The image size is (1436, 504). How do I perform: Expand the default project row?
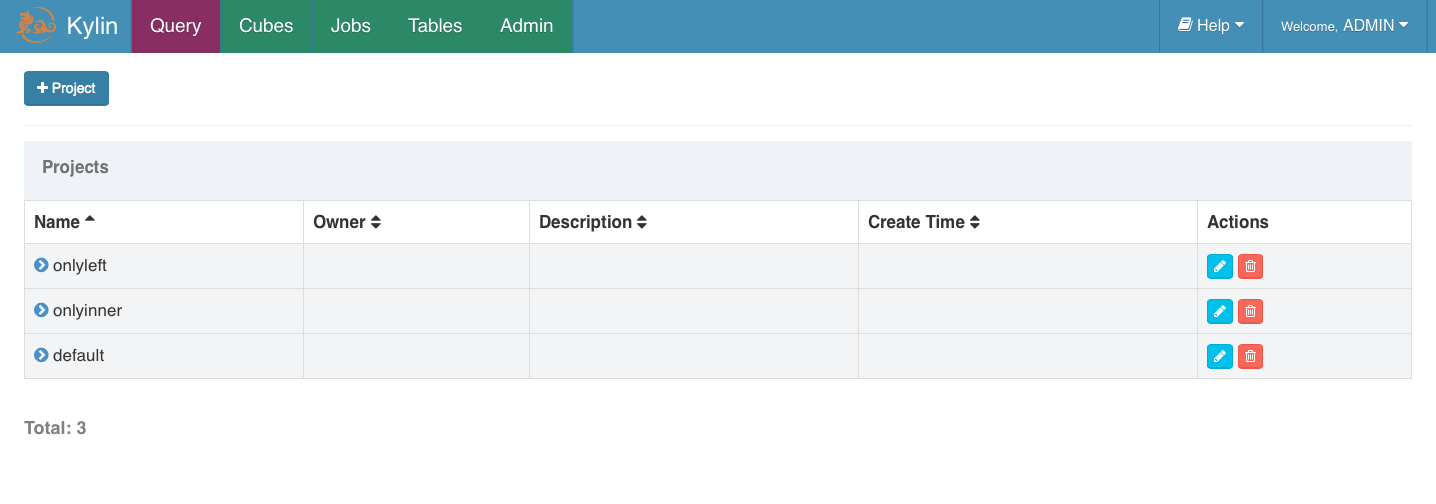click(x=41, y=355)
